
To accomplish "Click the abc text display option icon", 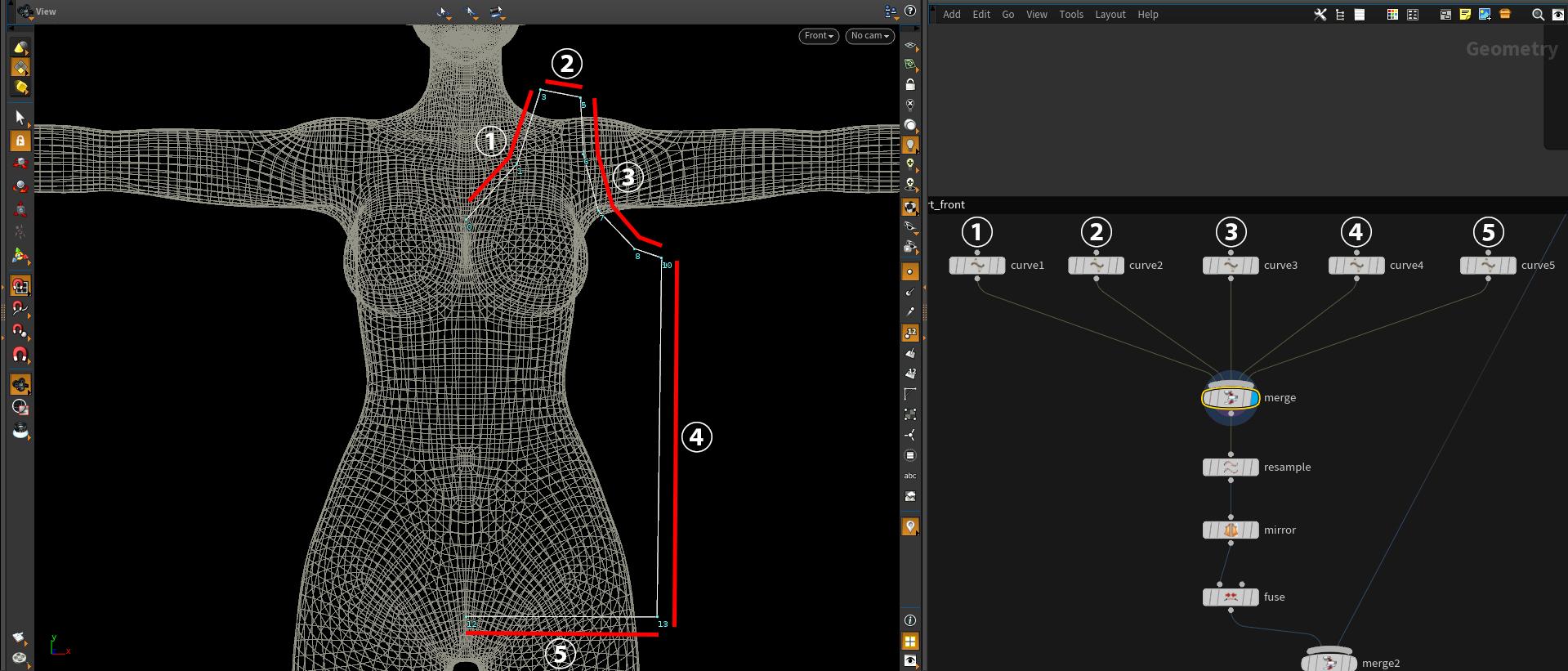I will [x=910, y=476].
